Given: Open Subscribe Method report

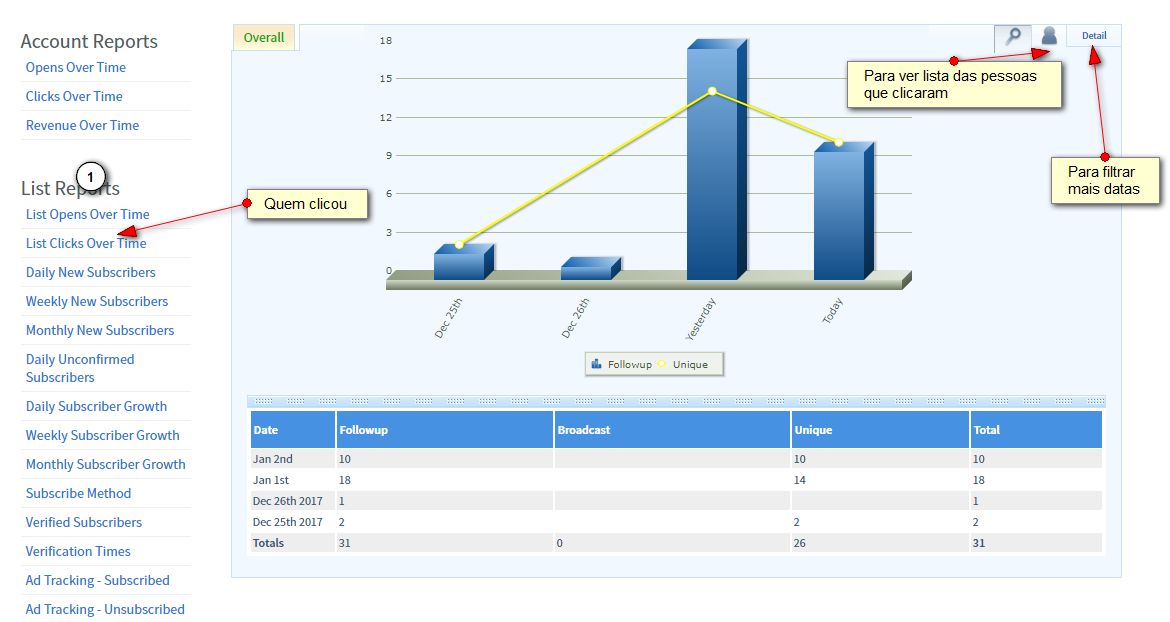Looking at the screenshot, I should 78,493.
